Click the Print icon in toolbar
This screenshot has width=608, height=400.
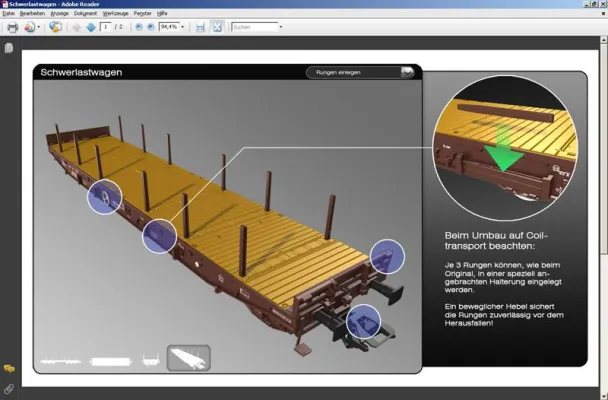(12, 27)
